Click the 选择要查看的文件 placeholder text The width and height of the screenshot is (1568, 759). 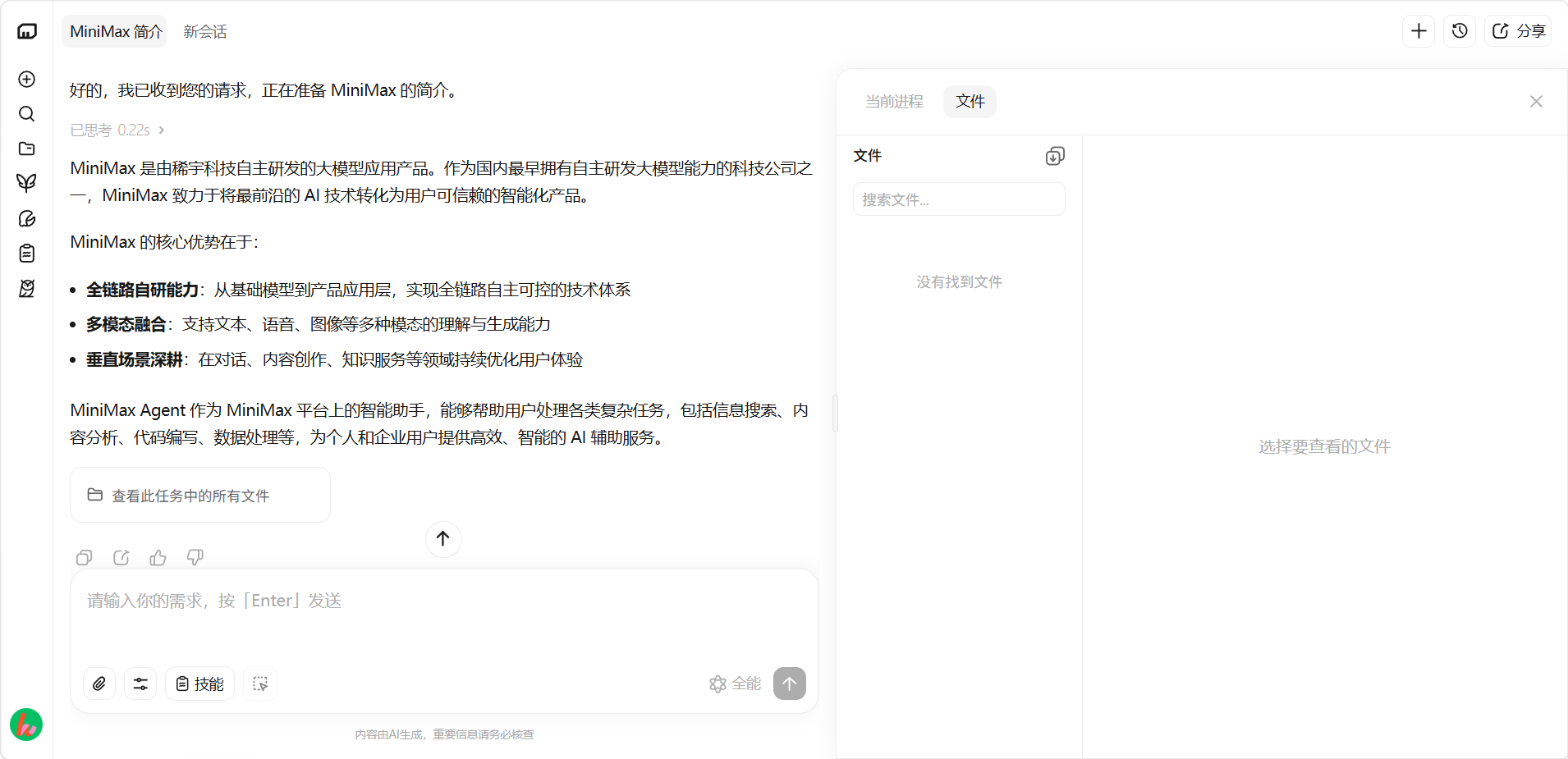[1324, 446]
